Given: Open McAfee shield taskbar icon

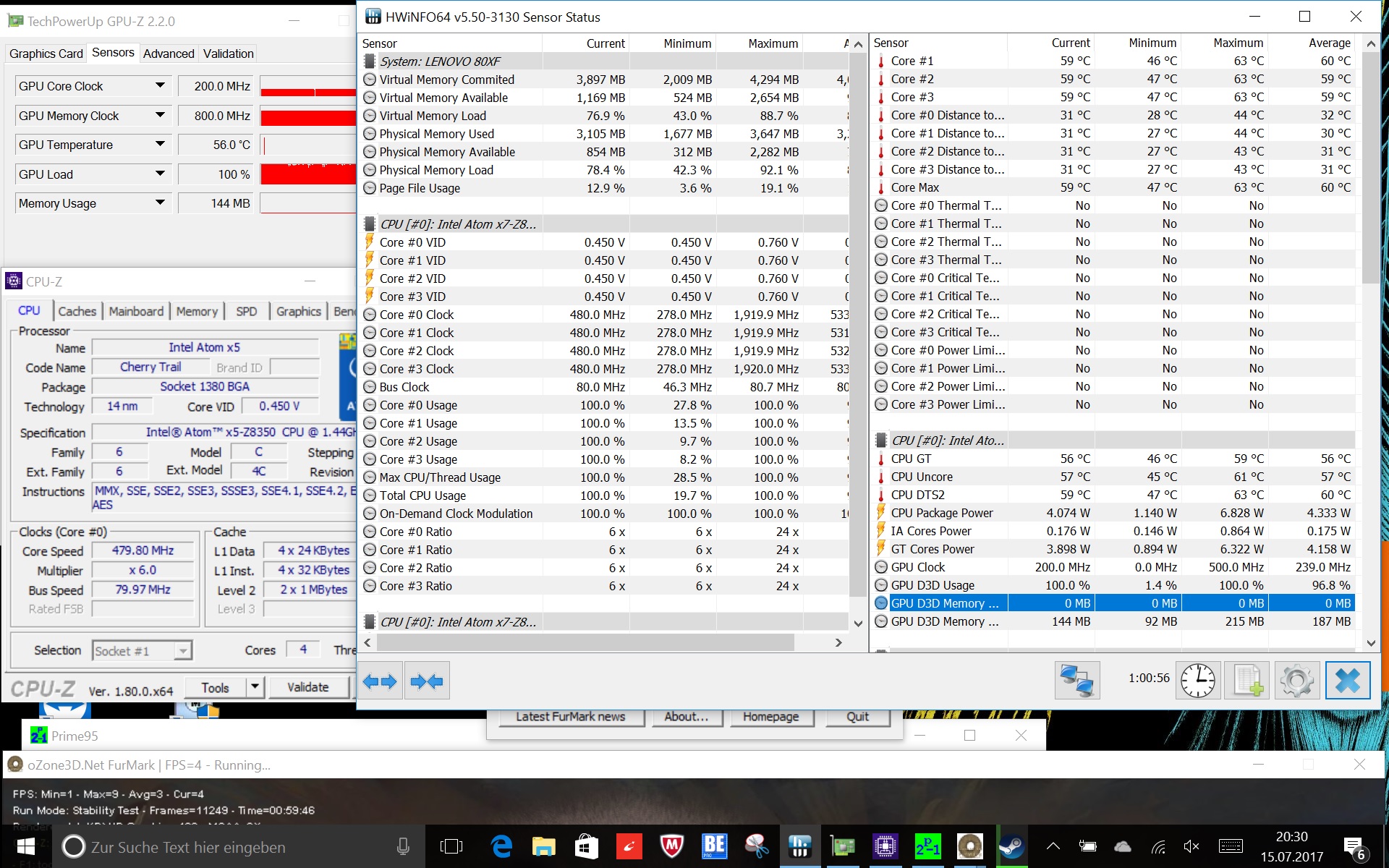Looking at the screenshot, I should tap(671, 846).
